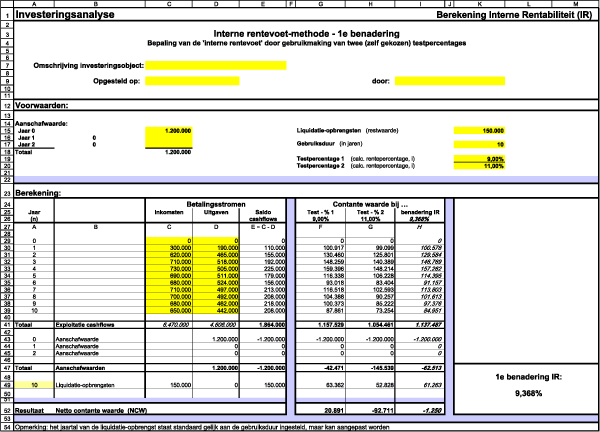Select the NCW benadering IR result -1.250
The height and width of the screenshot is (432, 600).
pos(420,410)
